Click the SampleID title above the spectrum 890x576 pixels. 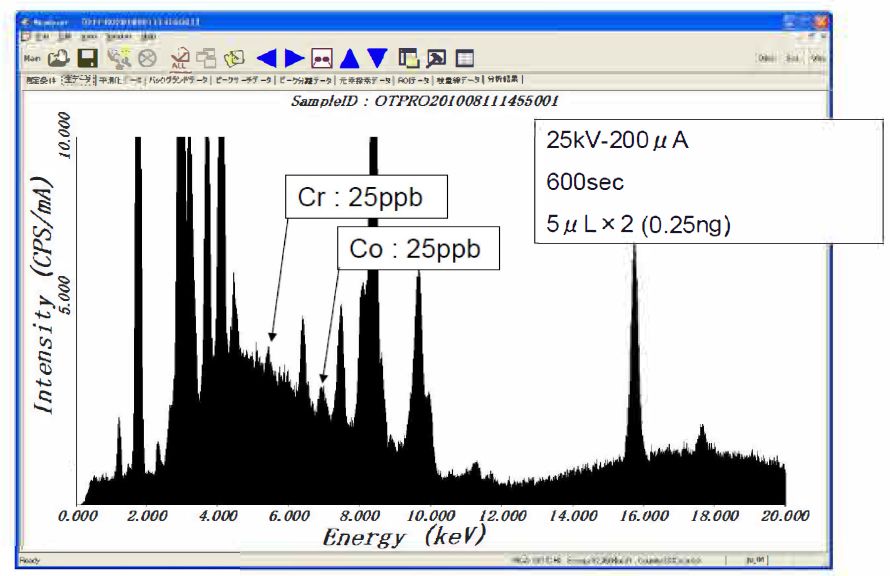425,101
